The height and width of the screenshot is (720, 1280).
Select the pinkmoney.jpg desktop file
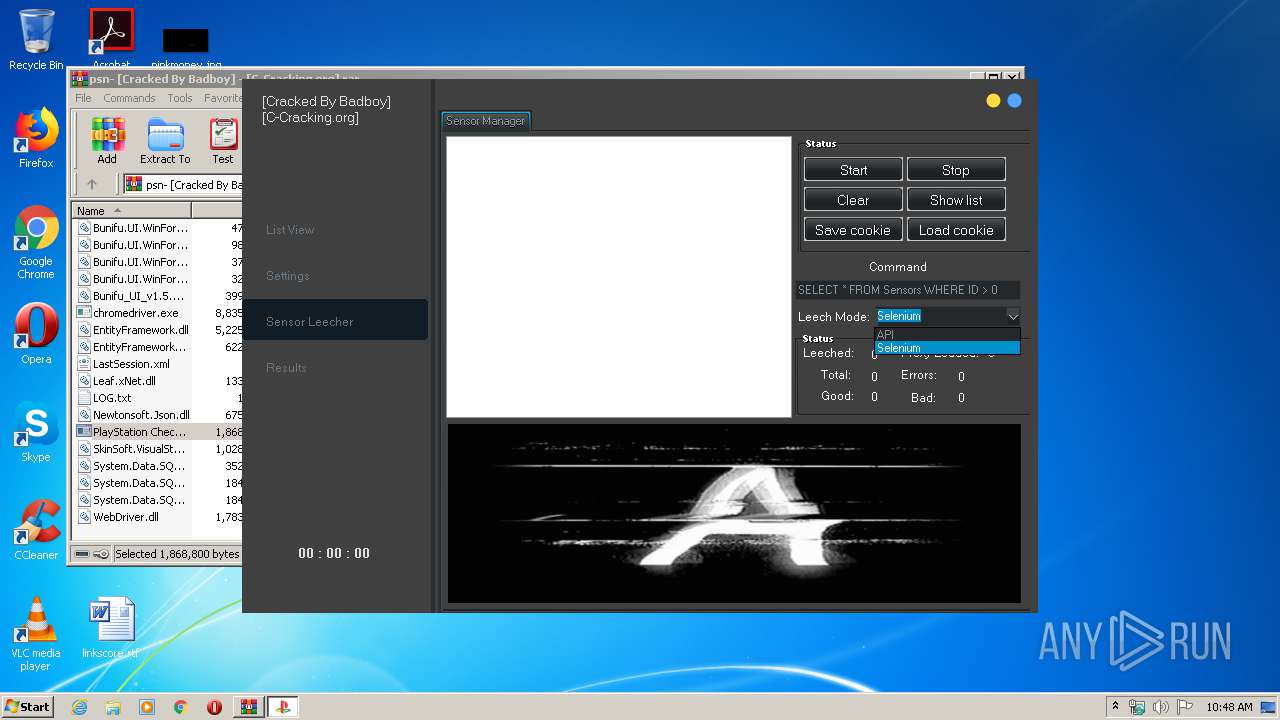coord(186,48)
